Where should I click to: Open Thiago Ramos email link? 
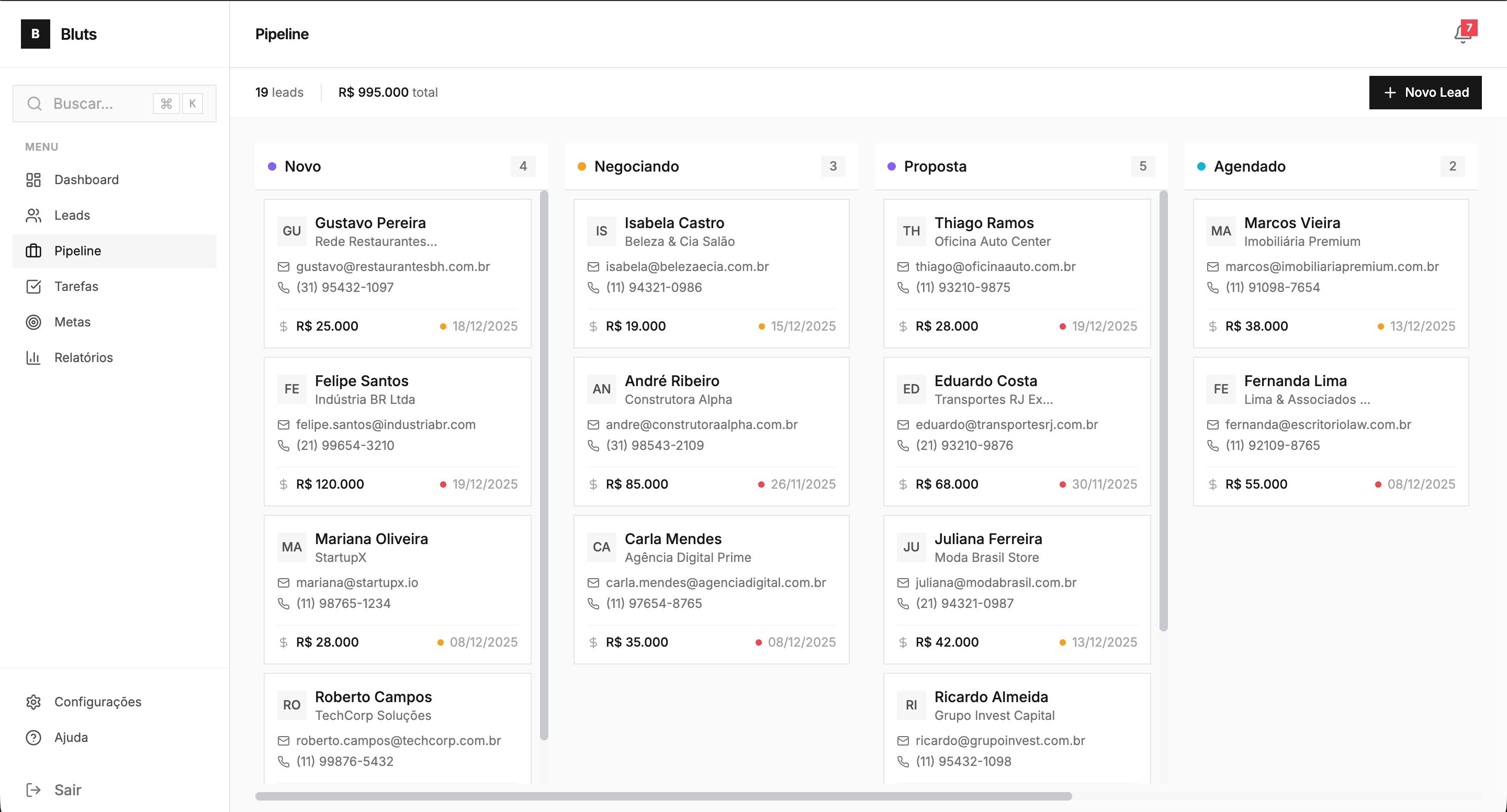pos(995,267)
